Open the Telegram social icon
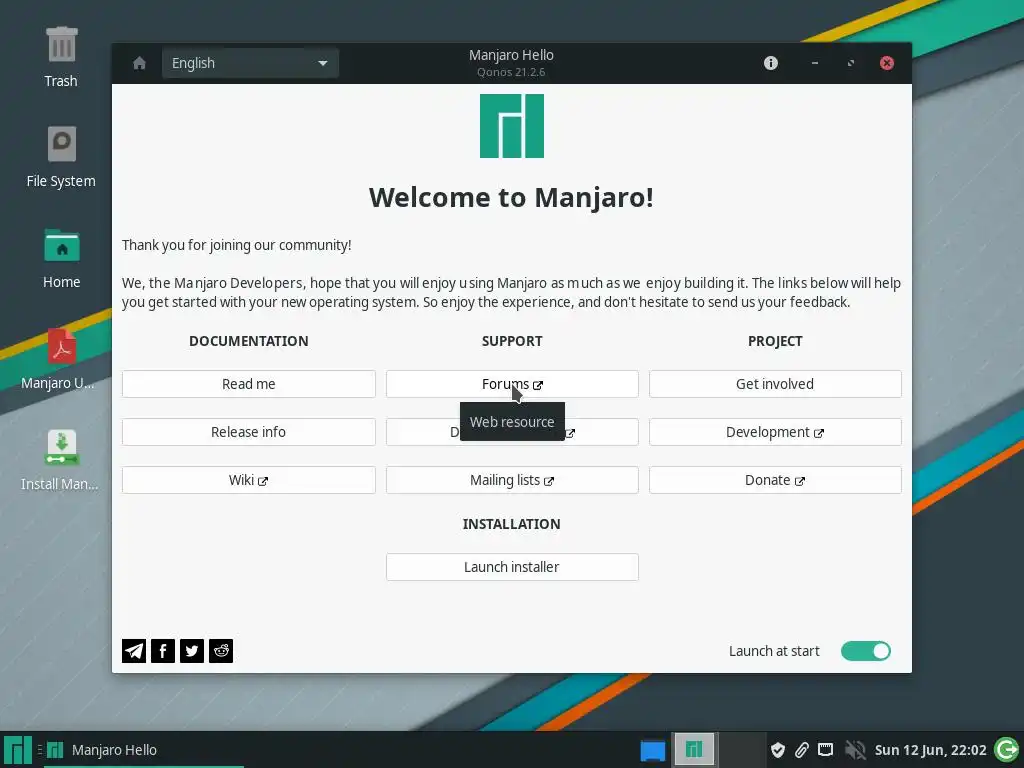This screenshot has height=768, width=1024. point(134,650)
